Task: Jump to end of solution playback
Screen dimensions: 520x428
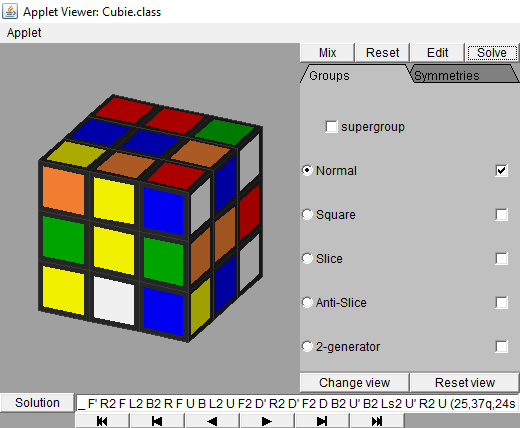Action: 377,421
